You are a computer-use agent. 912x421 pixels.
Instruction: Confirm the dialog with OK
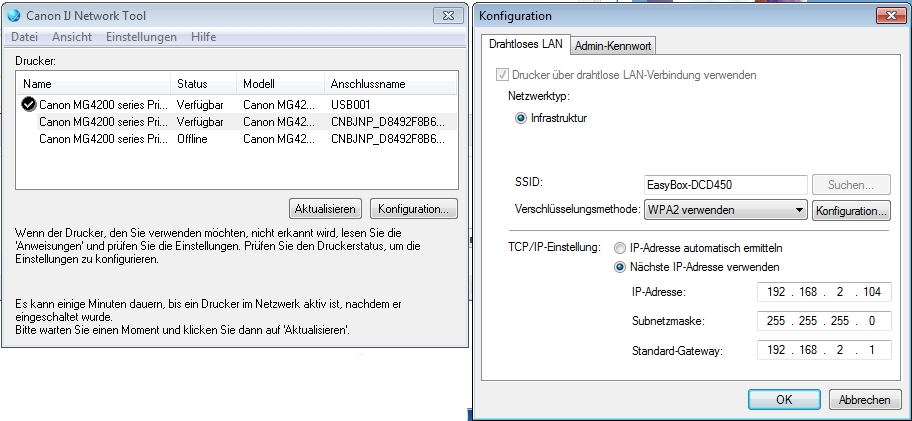[784, 399]
